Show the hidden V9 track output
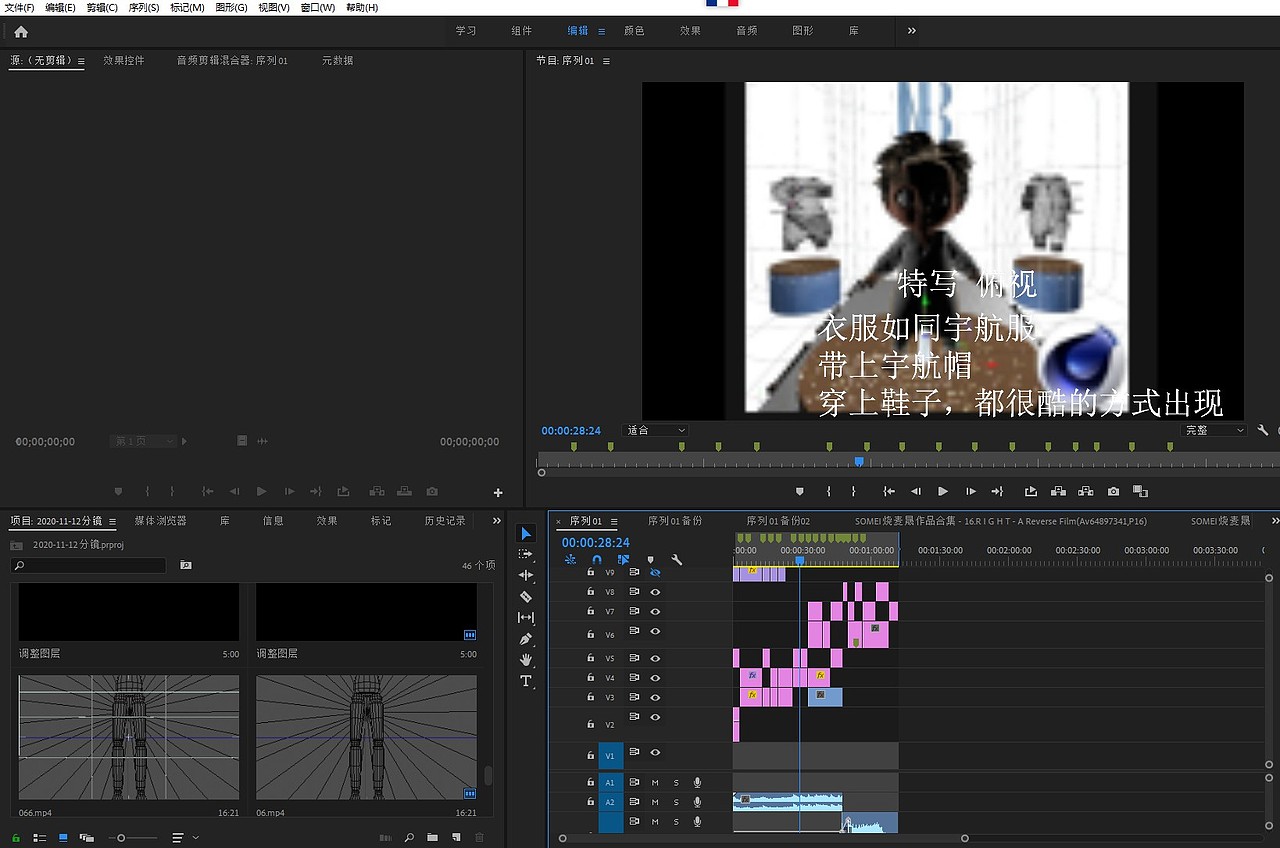 tap(655, 572)
